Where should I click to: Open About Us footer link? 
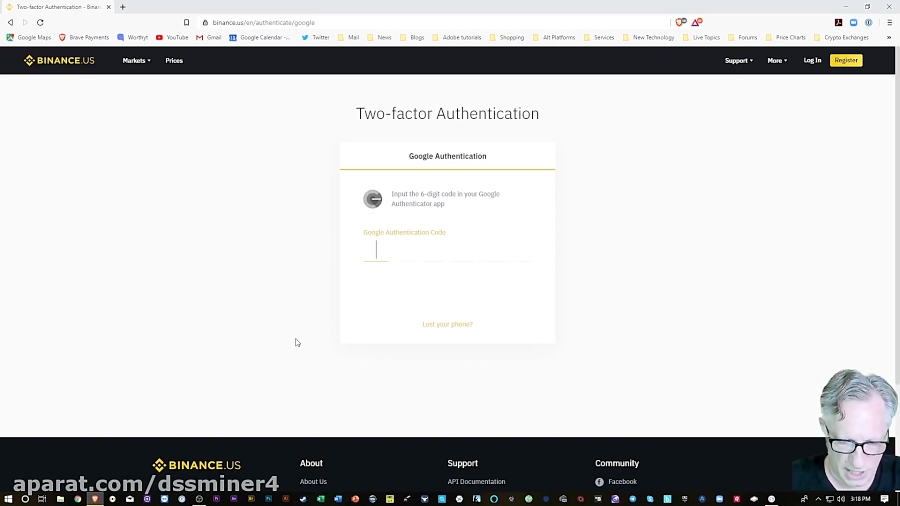pyautogui.click(x=313, y=482)
